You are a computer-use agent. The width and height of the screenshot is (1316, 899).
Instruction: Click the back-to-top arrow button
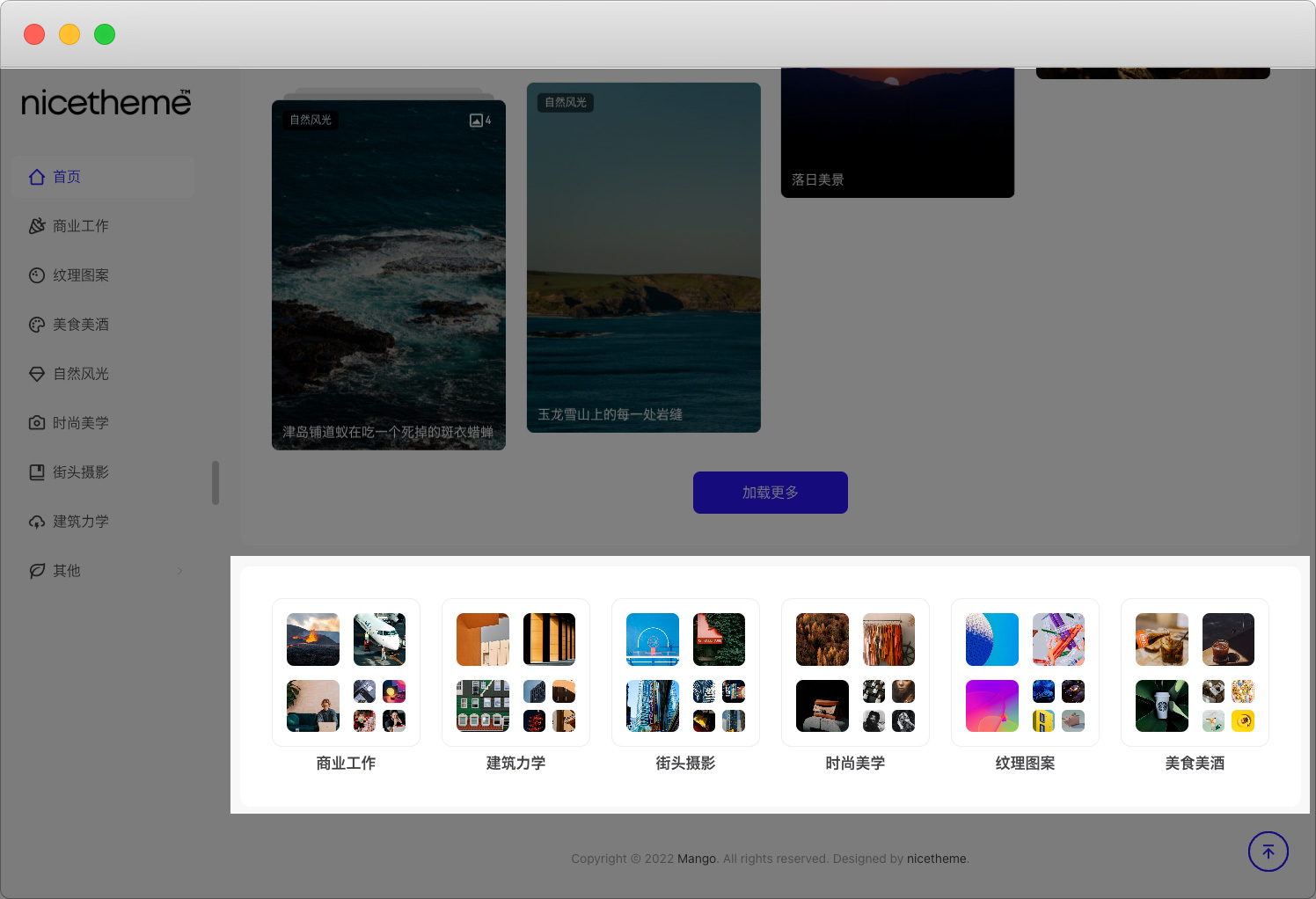click(x=1268, y=851)
